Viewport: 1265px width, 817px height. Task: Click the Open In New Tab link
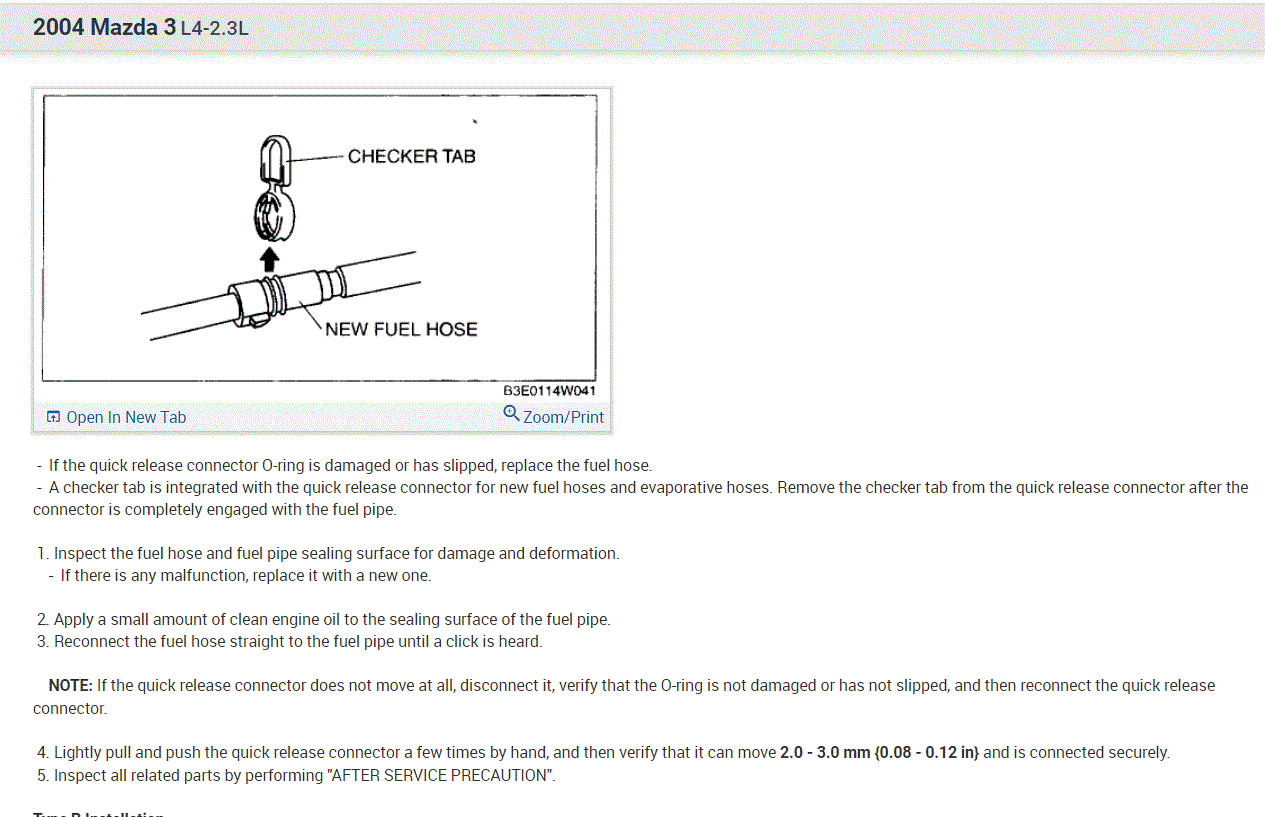click(x=126, y=417)
